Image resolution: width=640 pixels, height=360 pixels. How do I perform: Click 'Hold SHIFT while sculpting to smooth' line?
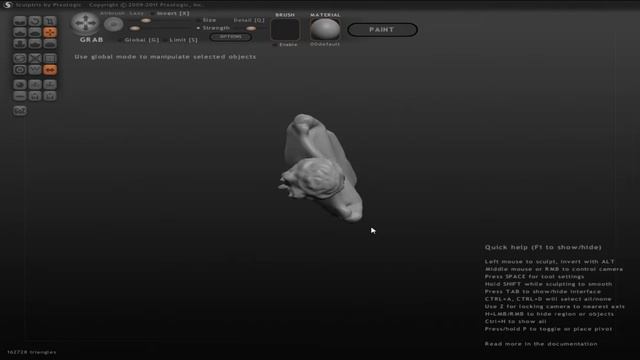(548, 284)
